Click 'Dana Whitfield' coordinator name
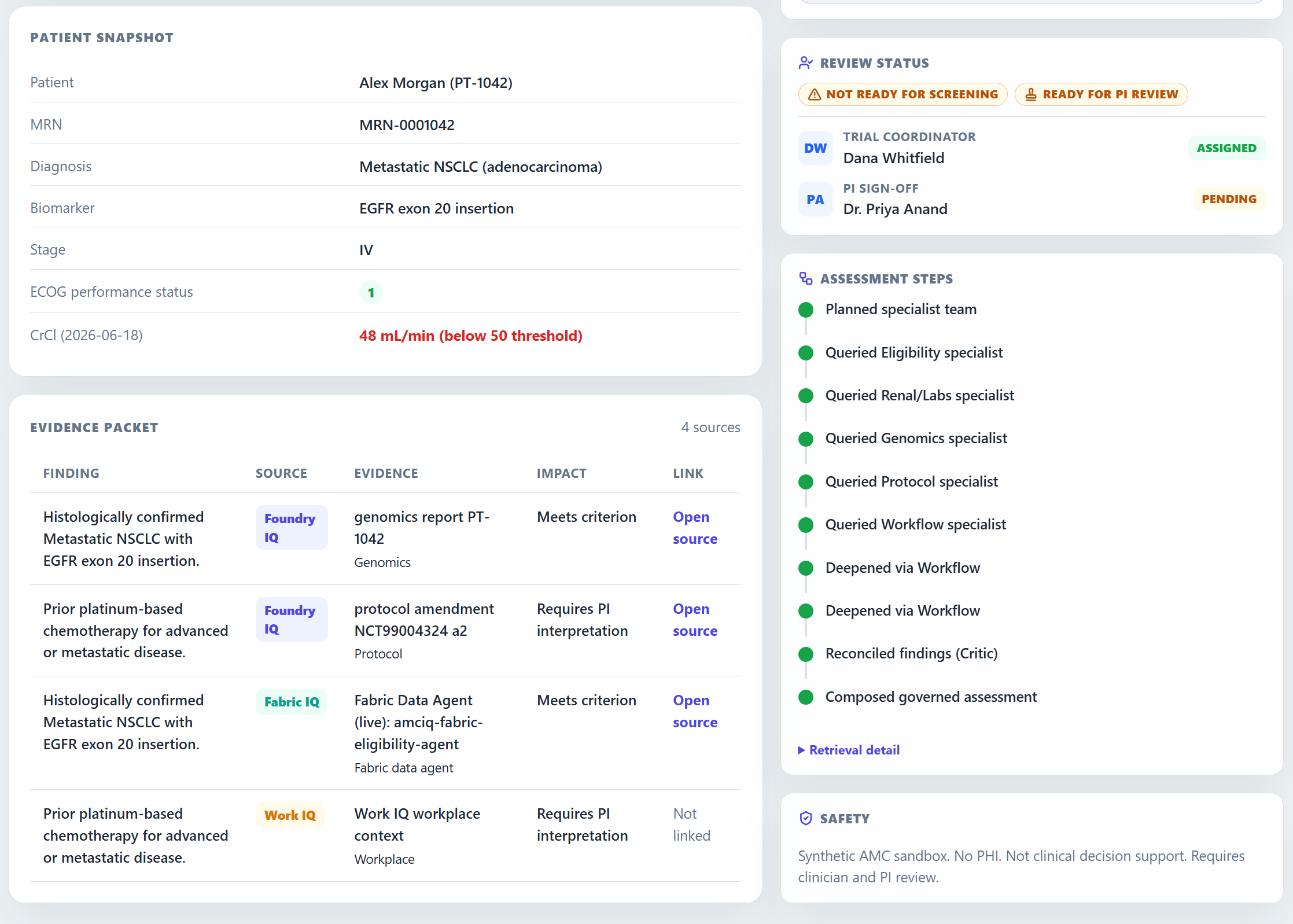This screenshot has width=1293, height=924. (893, 158)
